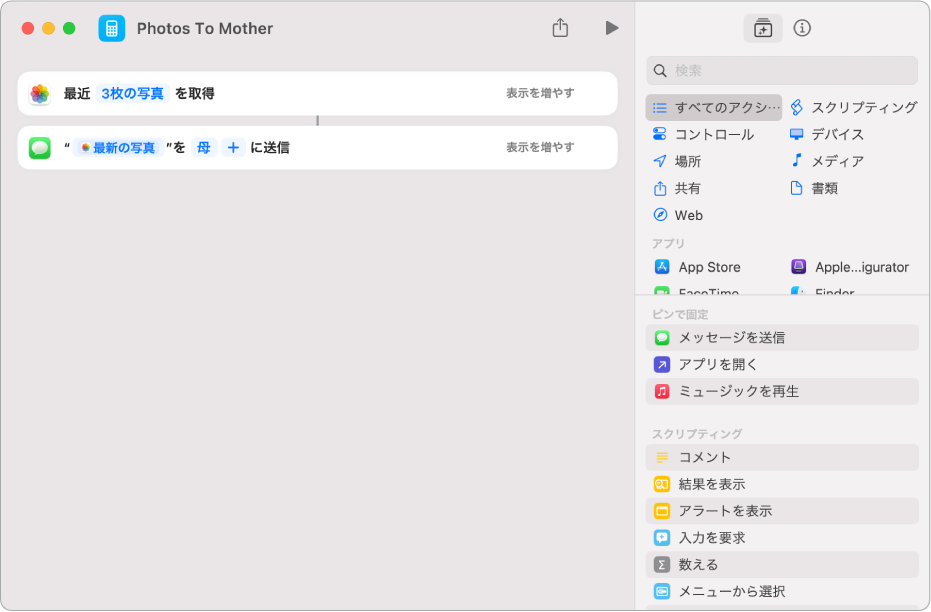
Task: Select 共有 category
Action: point(677,188)
